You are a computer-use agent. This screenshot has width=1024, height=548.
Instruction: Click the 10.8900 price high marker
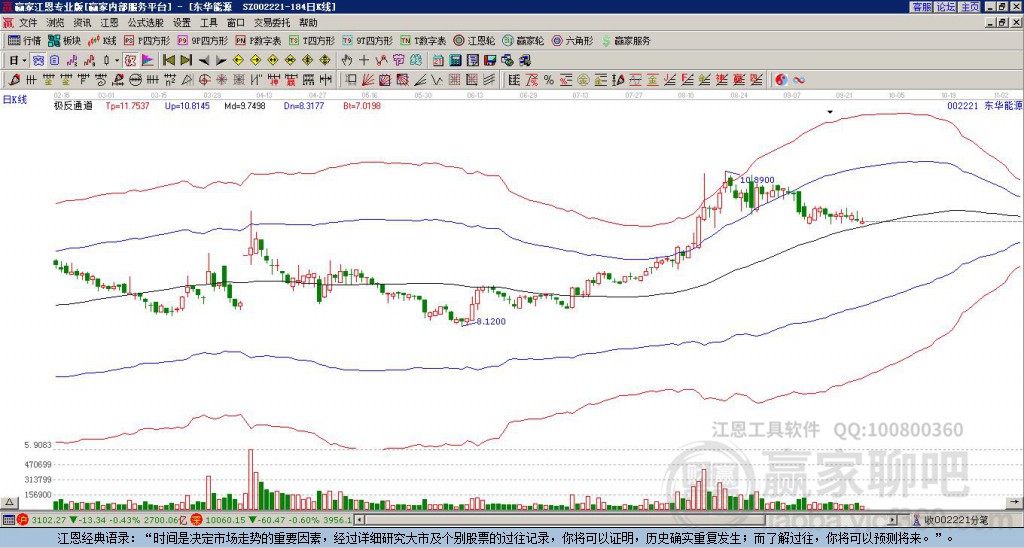[x=758, y=180]
